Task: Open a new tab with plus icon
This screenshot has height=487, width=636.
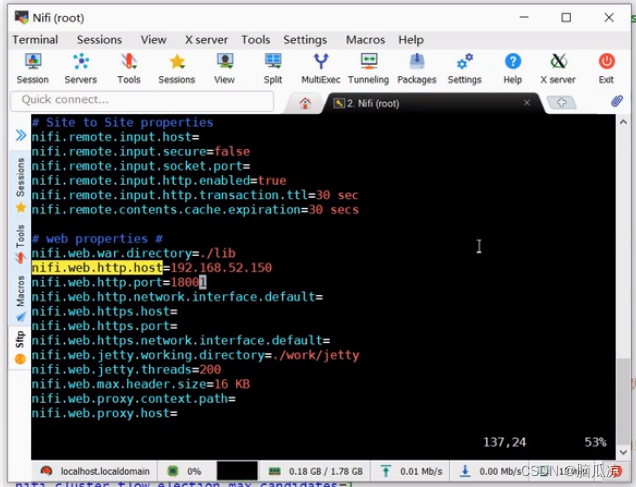Action: click(562, 103)
